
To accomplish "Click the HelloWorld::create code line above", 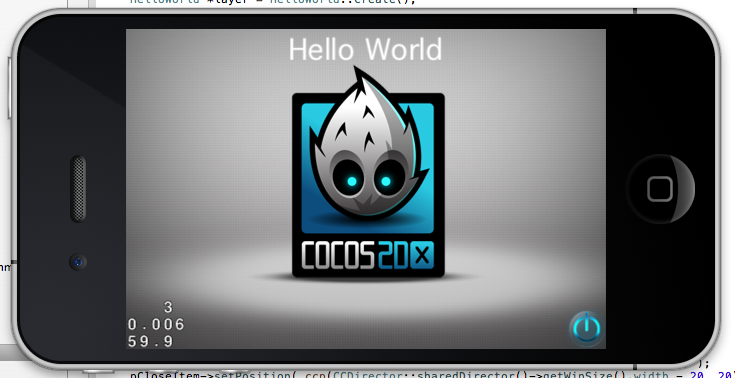I will (x=272, y=2).
